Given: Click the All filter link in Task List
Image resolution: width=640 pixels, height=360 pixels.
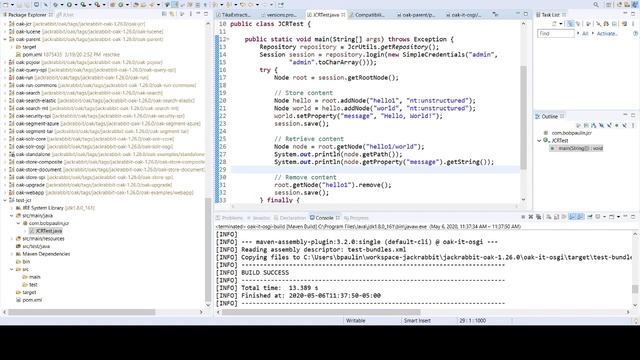Looking at the screenshot, I should click(x=585, y=33).
